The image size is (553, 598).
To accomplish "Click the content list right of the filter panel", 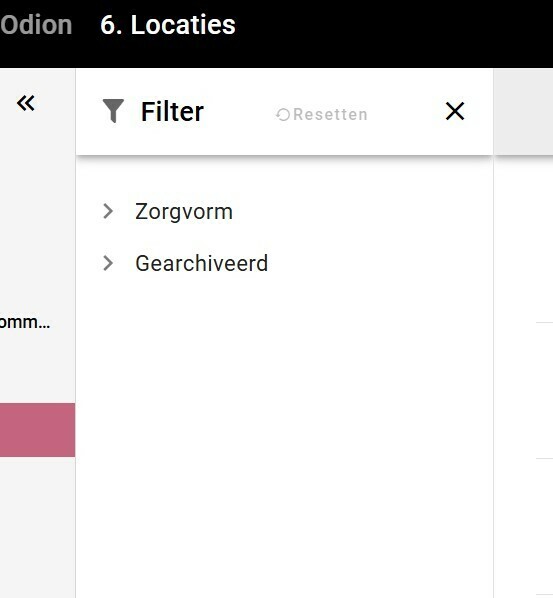I will tap(523, 378).
